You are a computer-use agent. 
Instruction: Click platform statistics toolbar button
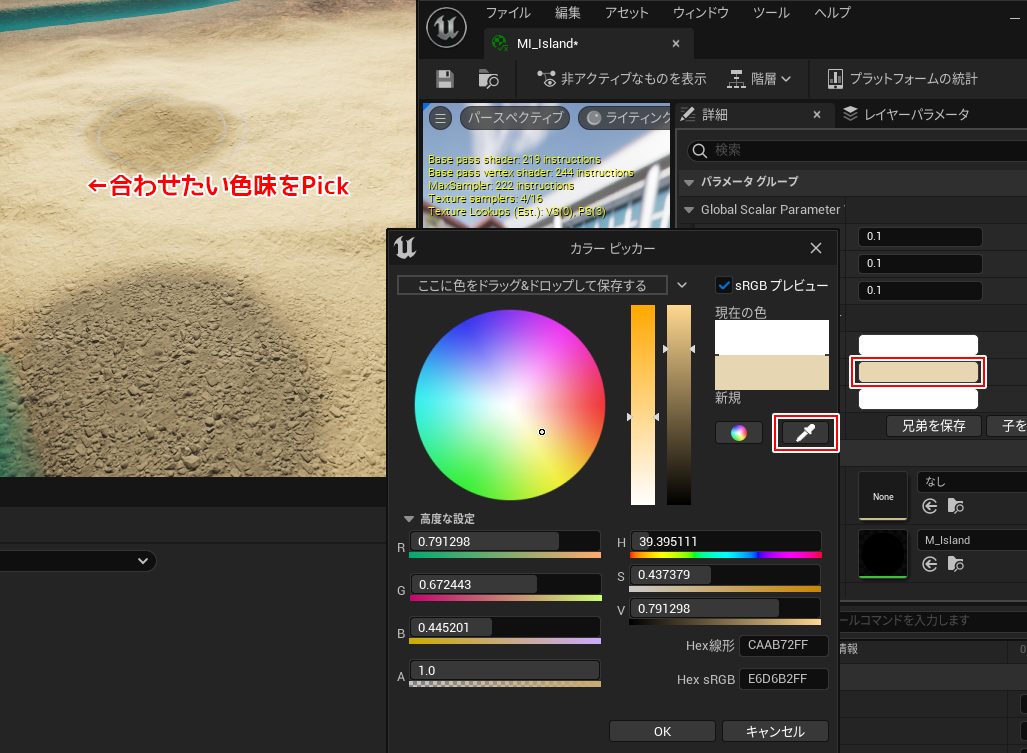pos(902,79)
